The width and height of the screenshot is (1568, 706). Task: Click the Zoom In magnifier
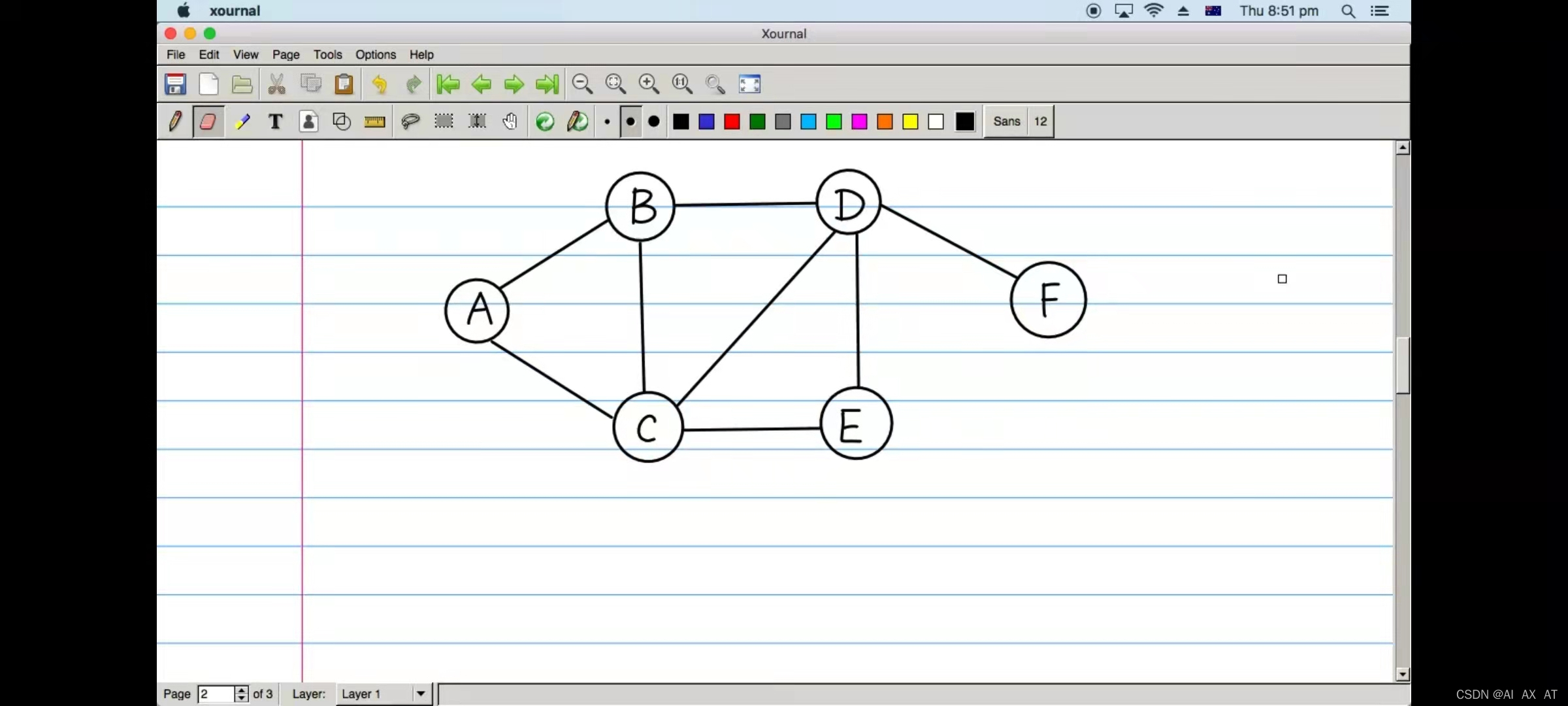click(649, 84)
